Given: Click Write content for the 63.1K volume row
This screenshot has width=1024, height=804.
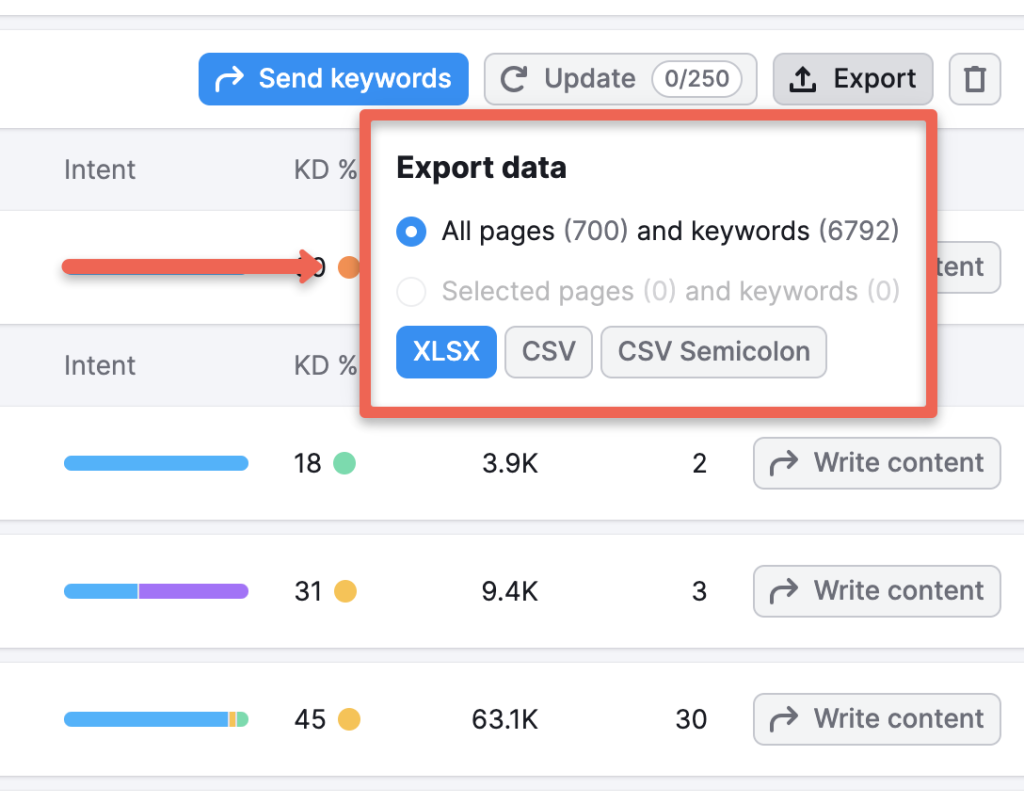Looking at the screenshot, I should coord(876,719).
